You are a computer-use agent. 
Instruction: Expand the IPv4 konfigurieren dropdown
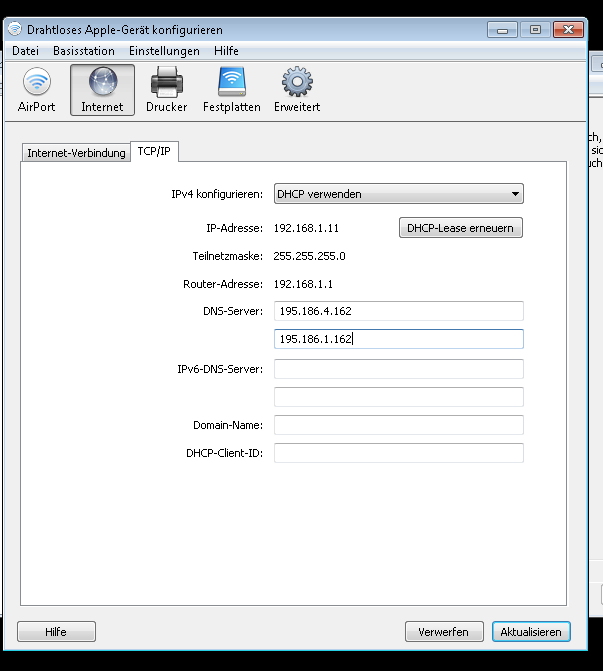pyautogui.click(x=399, y=194)
